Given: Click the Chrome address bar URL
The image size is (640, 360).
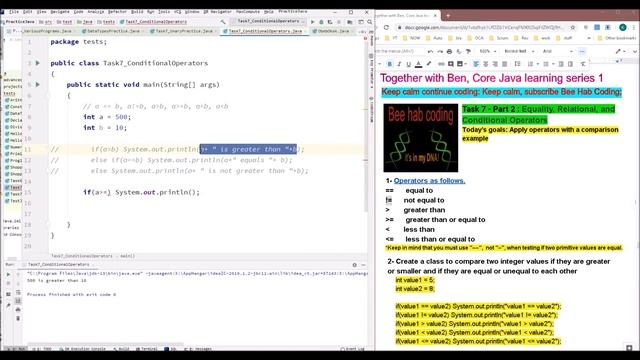Looking at the screenshot, I should 484,27.
